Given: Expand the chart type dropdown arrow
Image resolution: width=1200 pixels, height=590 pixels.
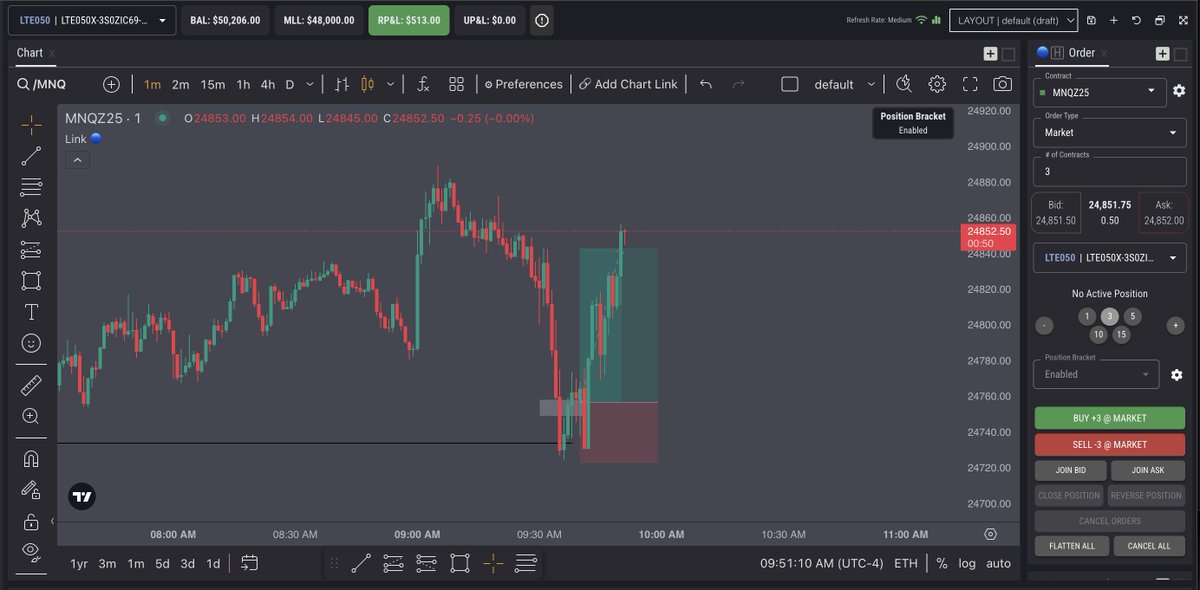Looking at the screenshot, I should [389, 84].
